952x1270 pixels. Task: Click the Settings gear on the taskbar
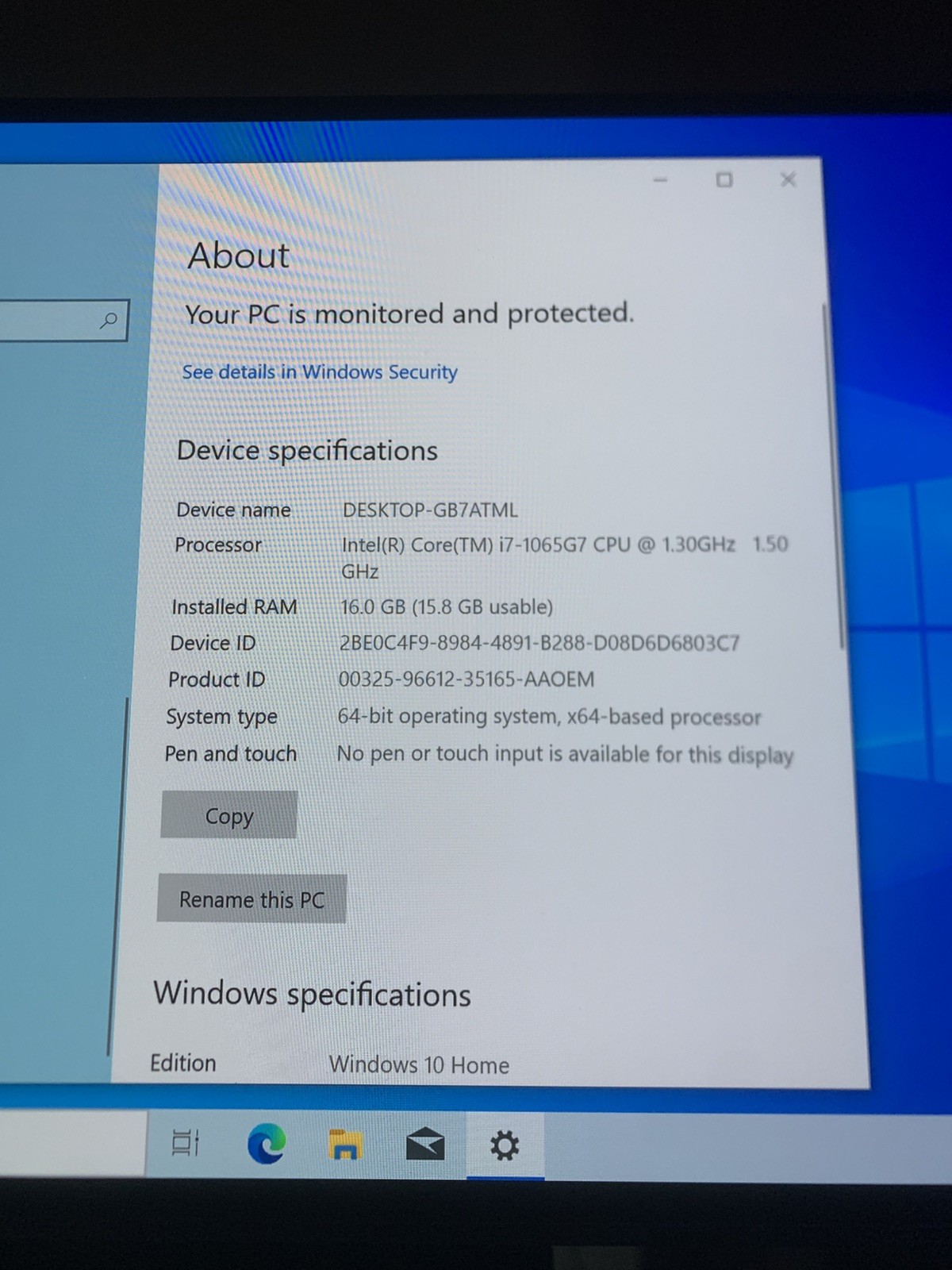505,1145
